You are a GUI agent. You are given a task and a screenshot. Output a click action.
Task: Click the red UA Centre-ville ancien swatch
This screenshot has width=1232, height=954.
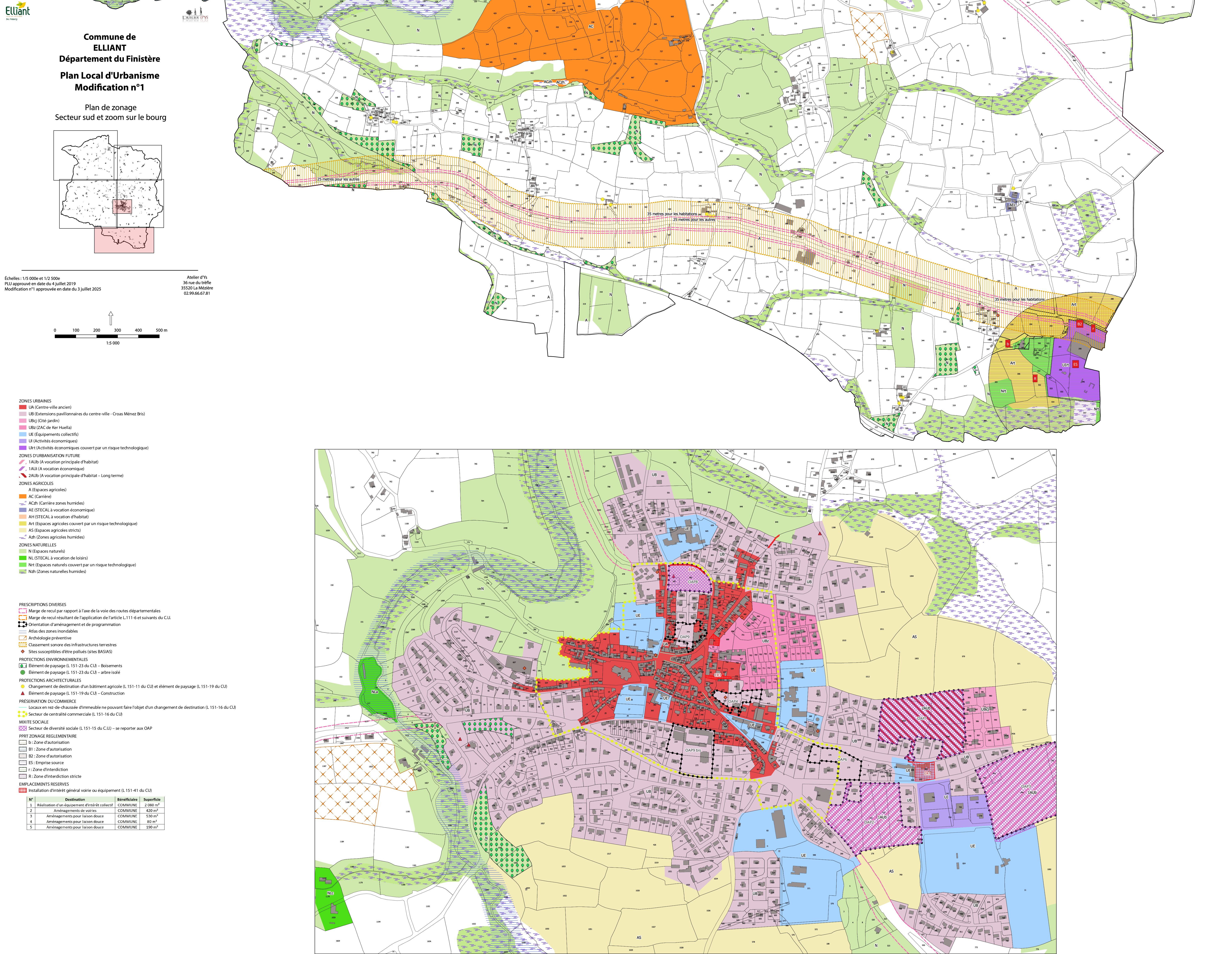click(23, 407)
